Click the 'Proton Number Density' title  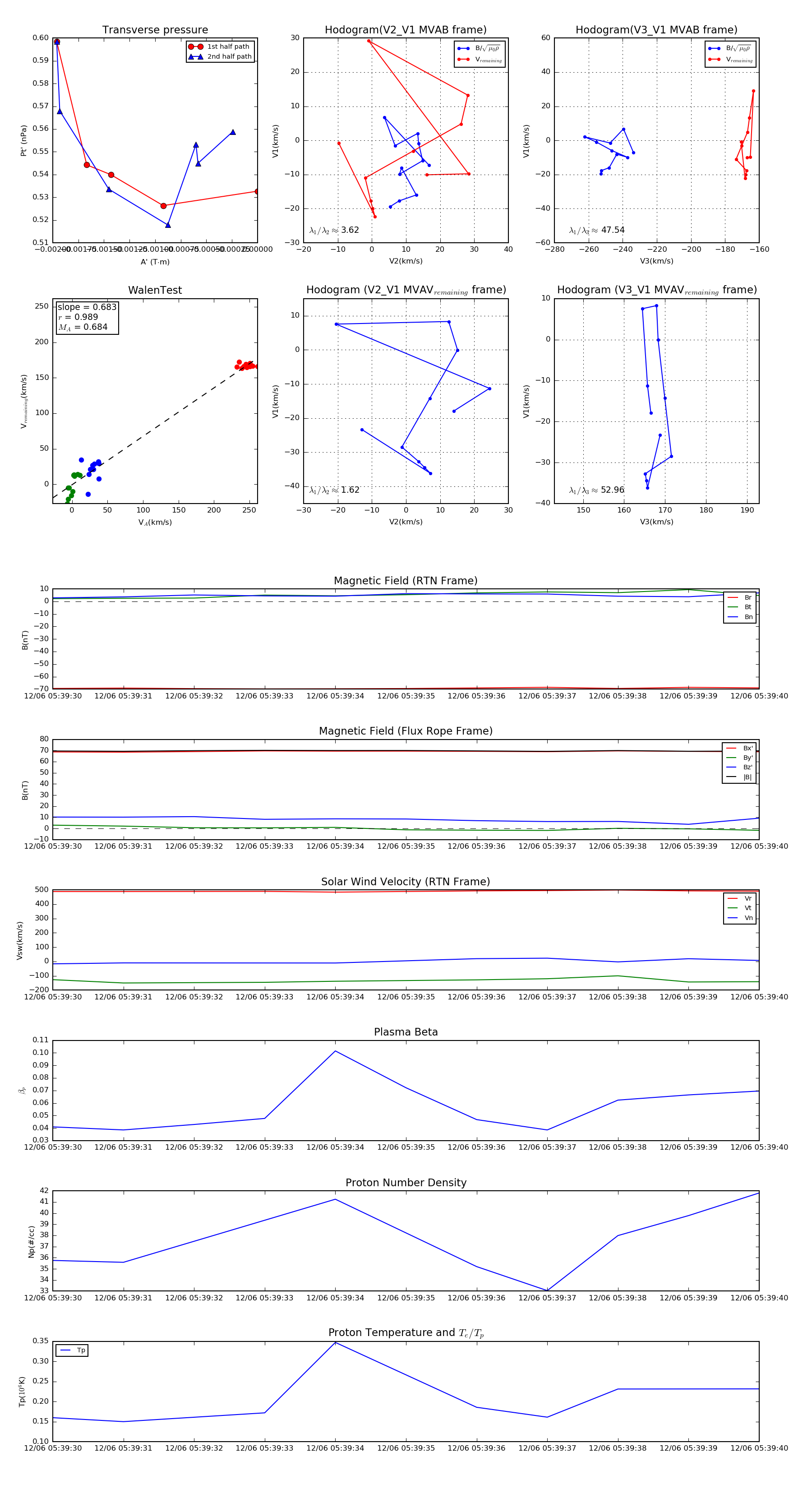point(406,1183)
